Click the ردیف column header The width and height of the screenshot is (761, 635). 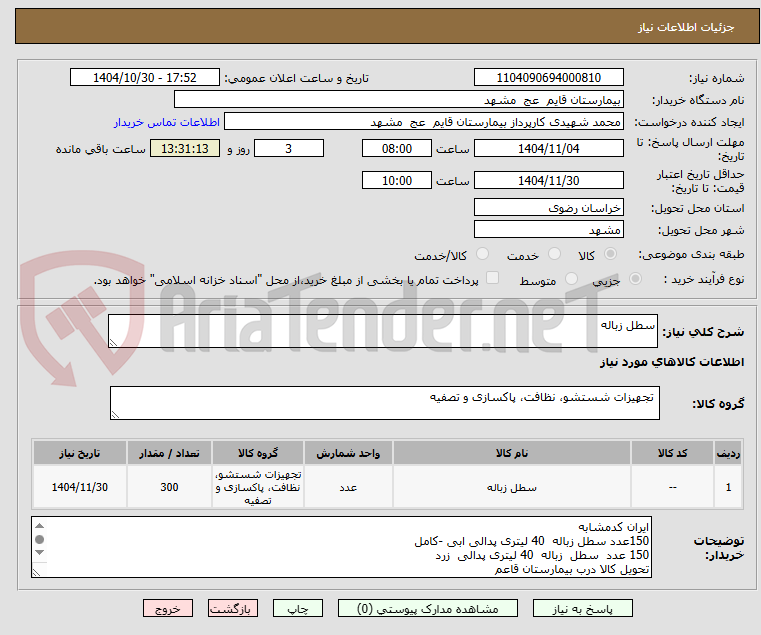pos(728,453)
